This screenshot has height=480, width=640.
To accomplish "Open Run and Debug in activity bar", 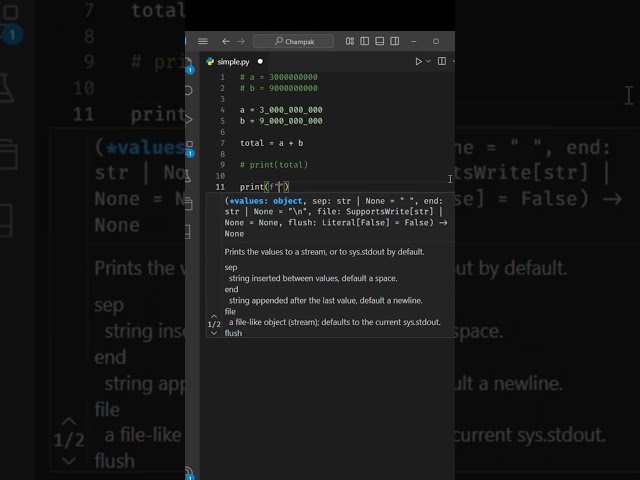I will point(189,120).
